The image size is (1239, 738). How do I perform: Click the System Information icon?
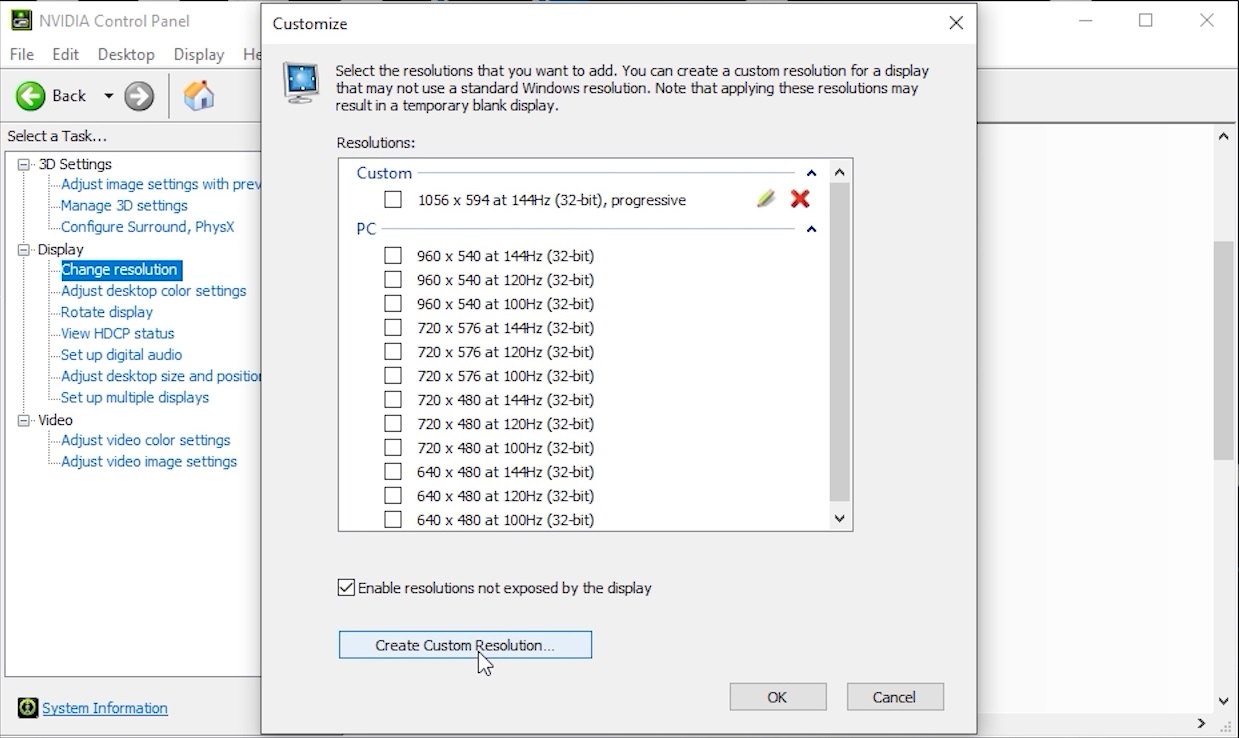click(x=28, y=708)
